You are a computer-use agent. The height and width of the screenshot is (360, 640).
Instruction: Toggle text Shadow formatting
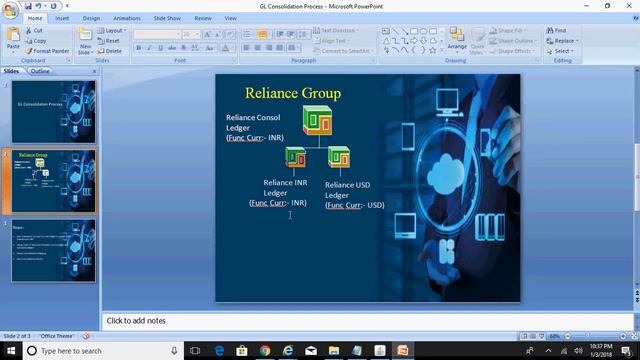pyautogui.click(x=184, y=48)
